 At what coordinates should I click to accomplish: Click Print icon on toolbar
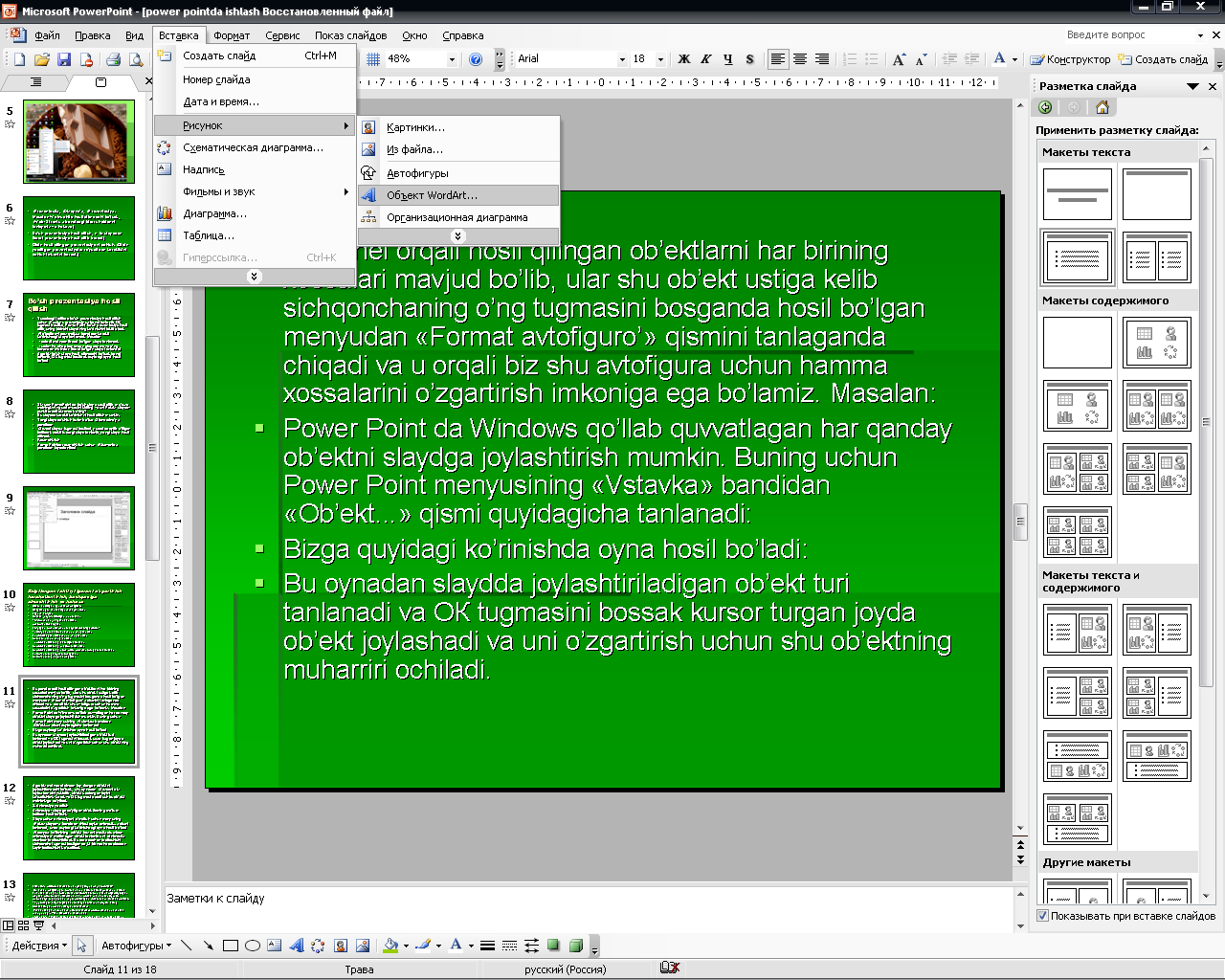pos(113,59)
